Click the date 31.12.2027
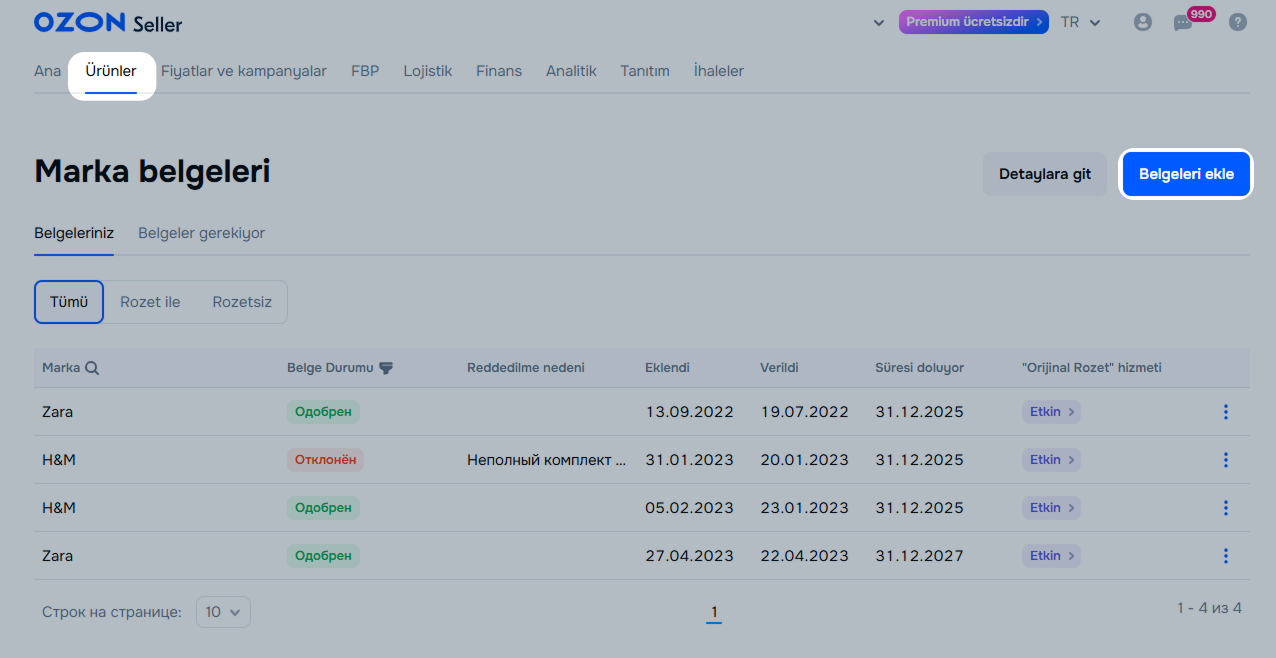The width and height of the screenshot is (1276, 658). click(x=919, y=556)
